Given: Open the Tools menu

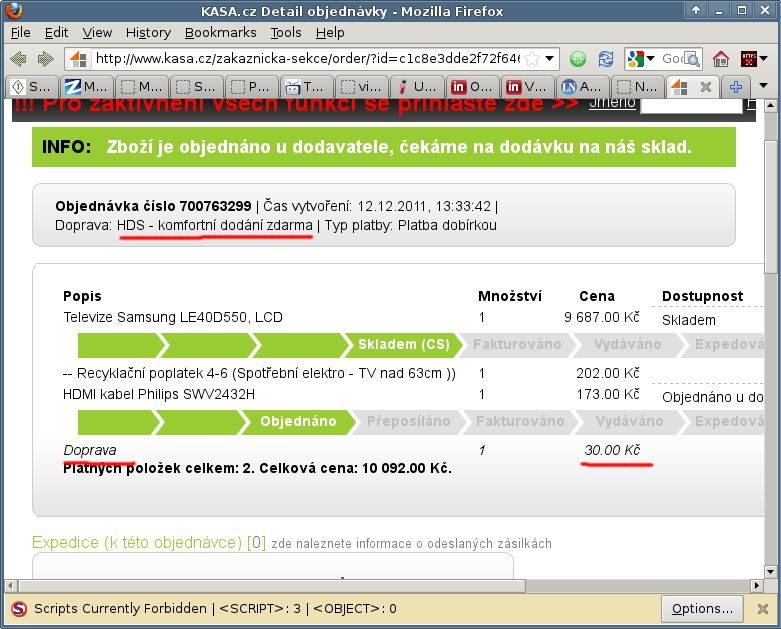Looking at the screenshot, I should [x=286, y=32].
